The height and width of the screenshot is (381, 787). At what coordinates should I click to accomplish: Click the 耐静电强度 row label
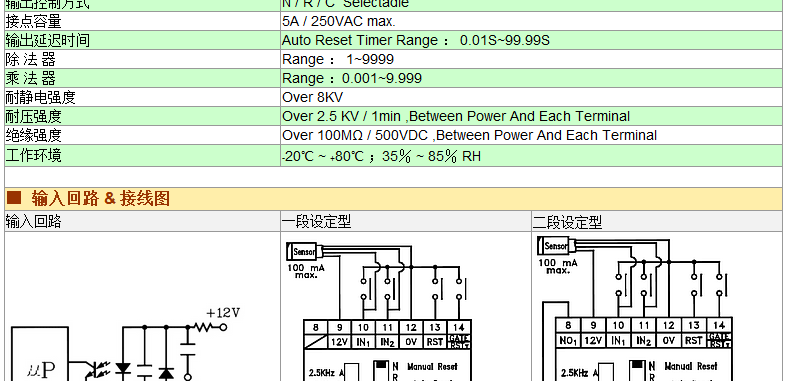click(x=40, y=97)
